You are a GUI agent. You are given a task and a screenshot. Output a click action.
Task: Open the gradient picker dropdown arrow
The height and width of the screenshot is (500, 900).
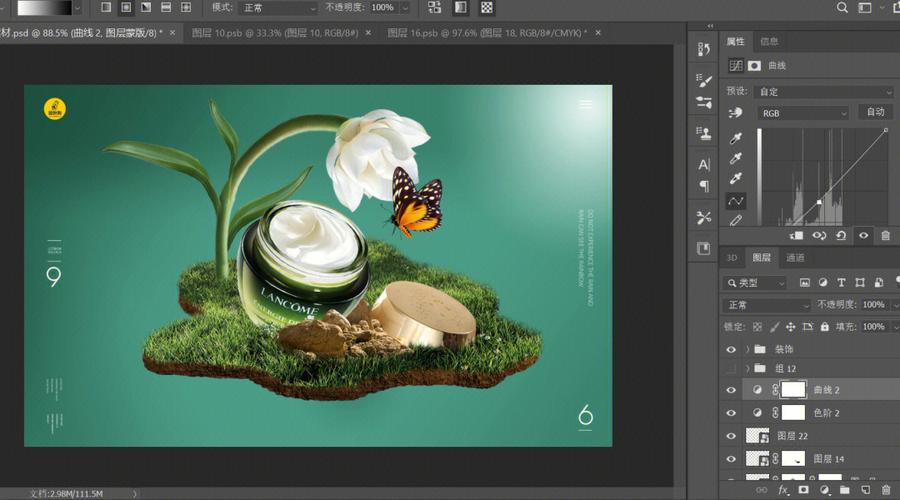click(x=77, y=8)
